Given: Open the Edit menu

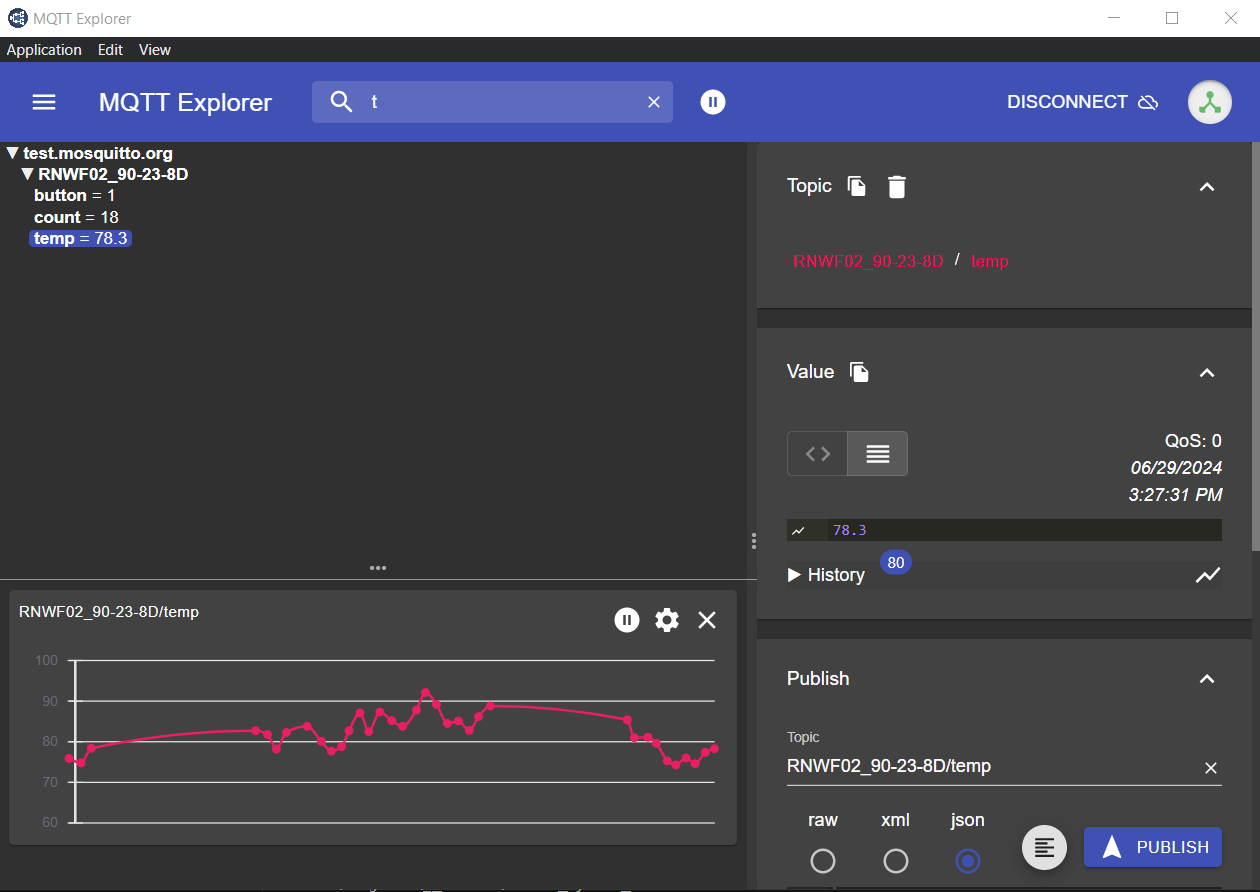Looking at the screenshot, I should (x=110, y=49).
